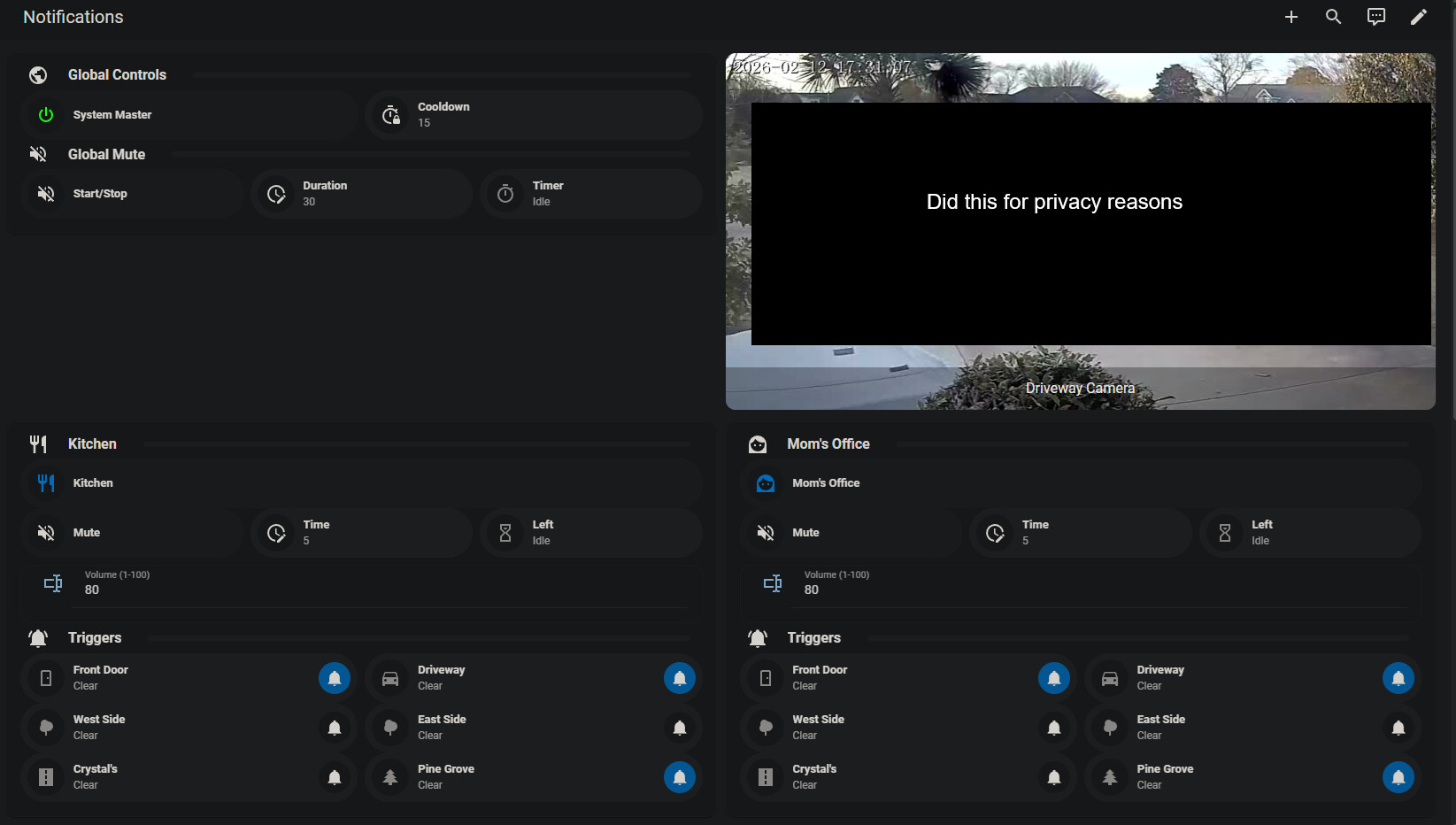Click the pencil edit dashboard icon
The height and width of the screenshot is (825, 1456).
[1419, 17]
